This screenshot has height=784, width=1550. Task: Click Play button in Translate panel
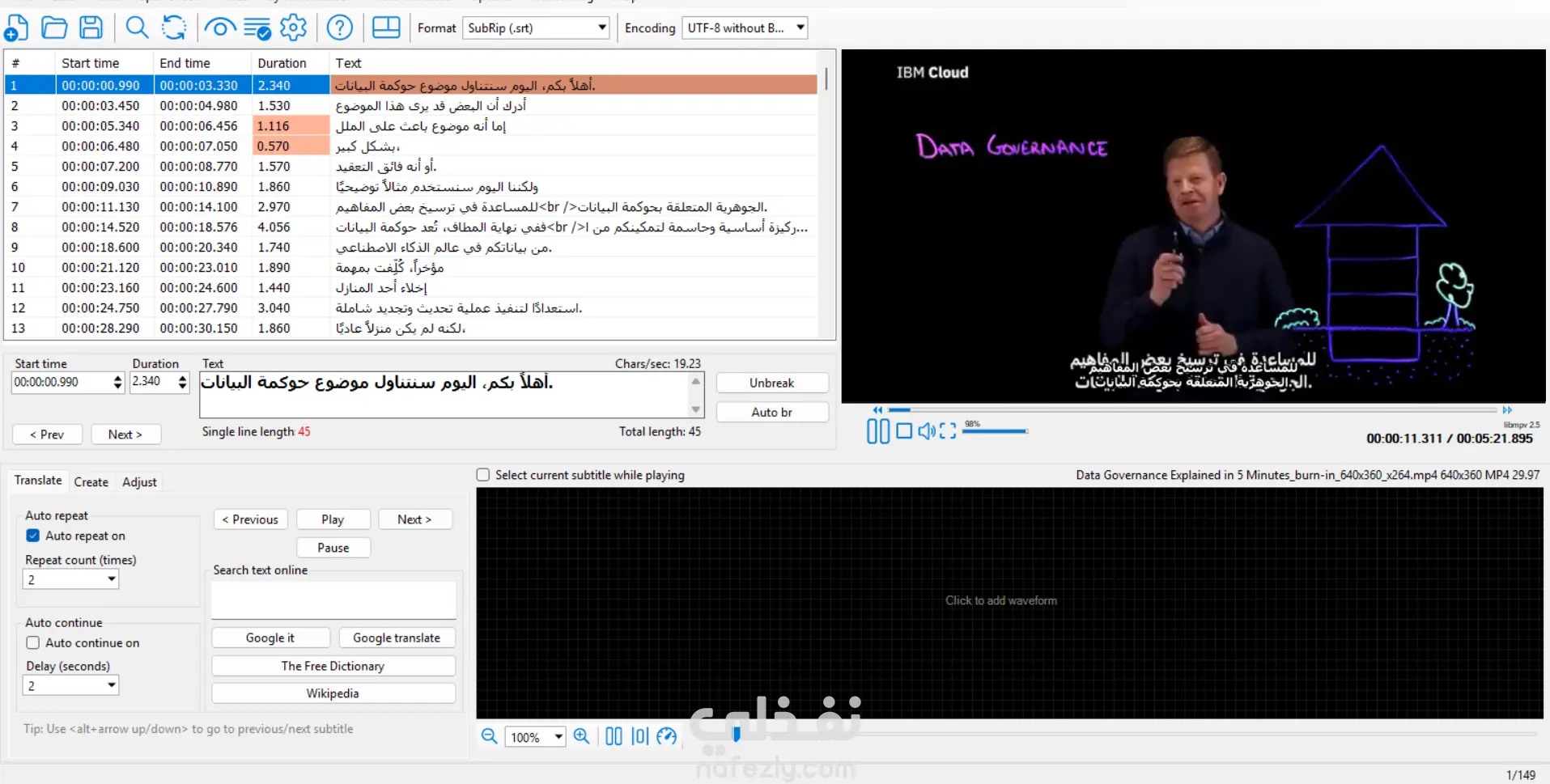(x=333, y=519)
